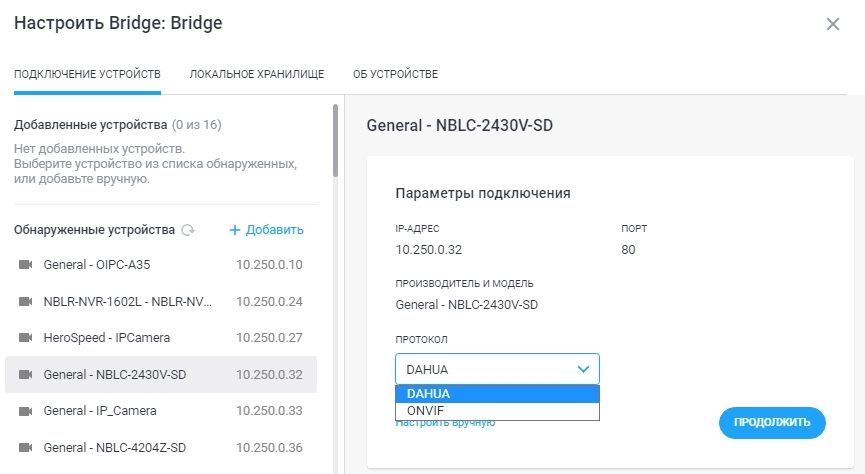The image size is (865, 474).
Task: Select device General - NBLC-4204Z-SD
Action: point(161,448)
